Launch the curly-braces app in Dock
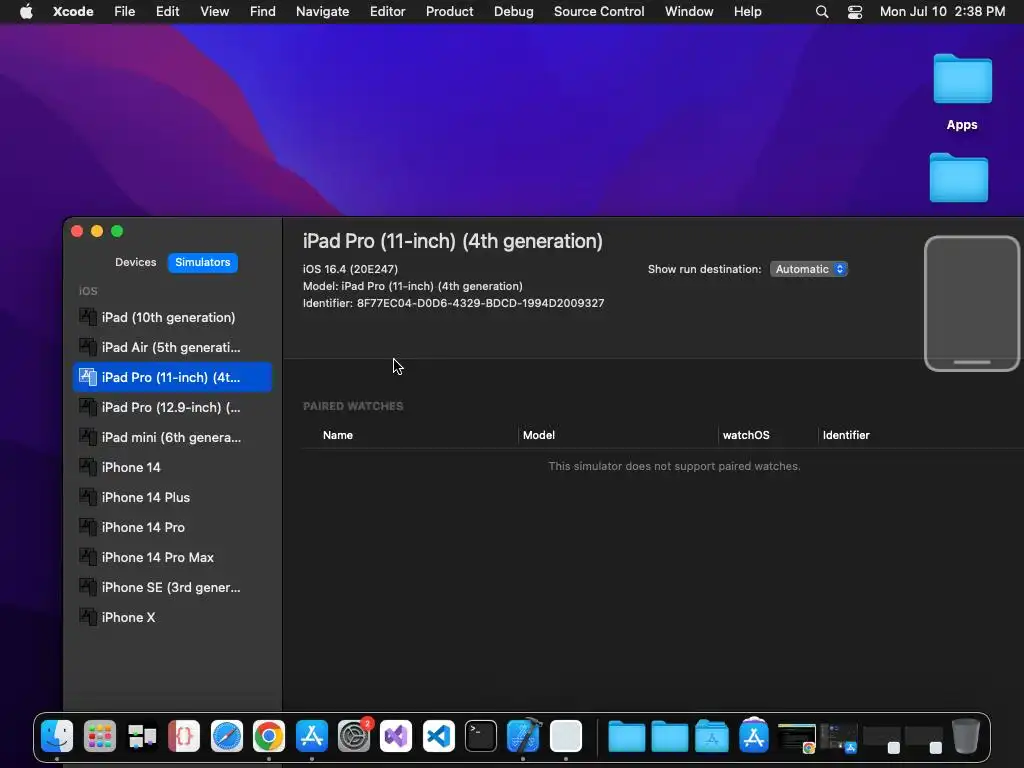This screenshot has width=1024, height=768. point(184,736)
